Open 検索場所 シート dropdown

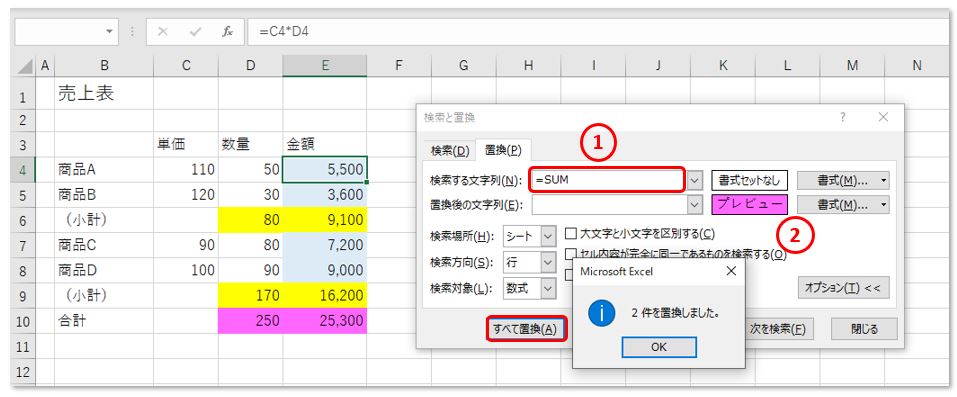point(549,236)
